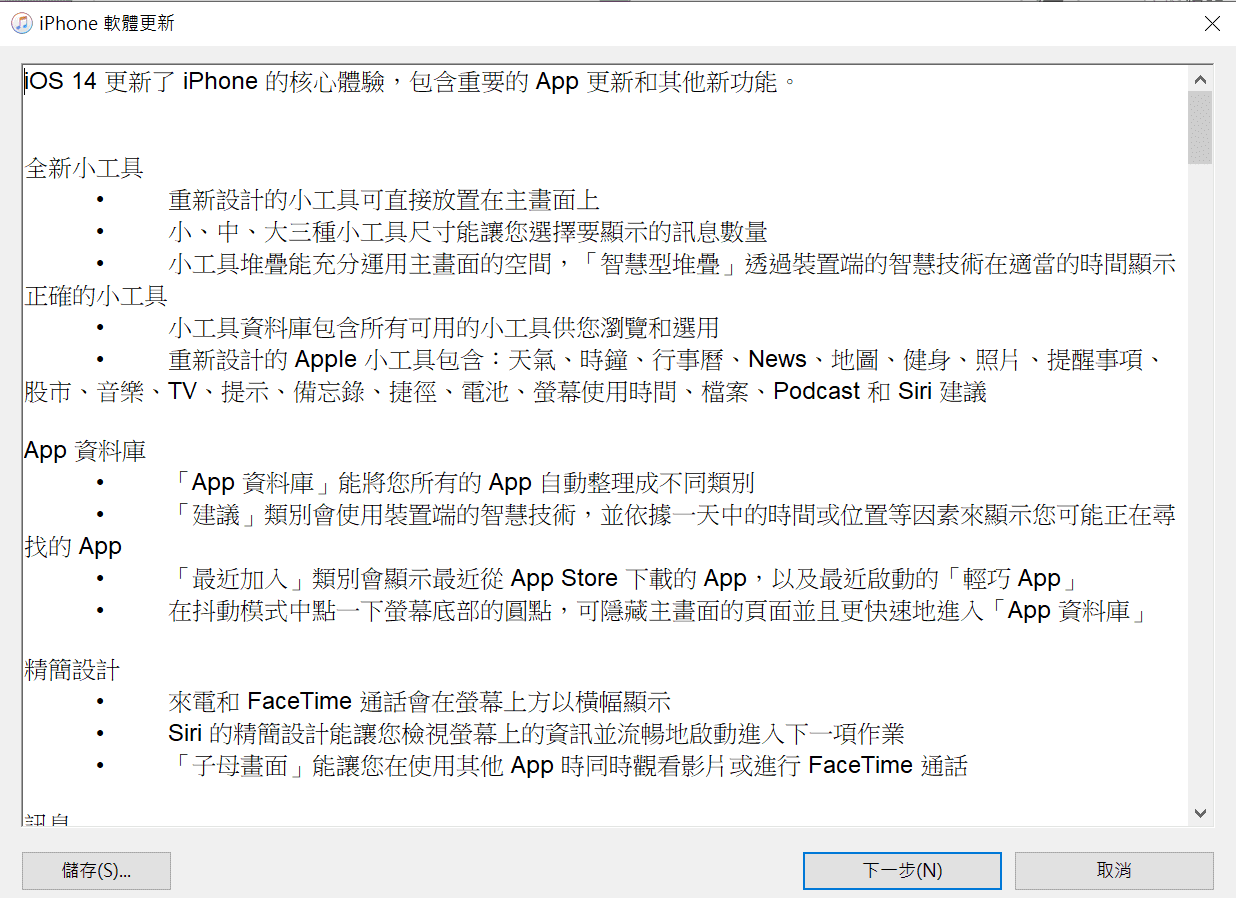Click the 全新小工具 heading text

[84, 168]
